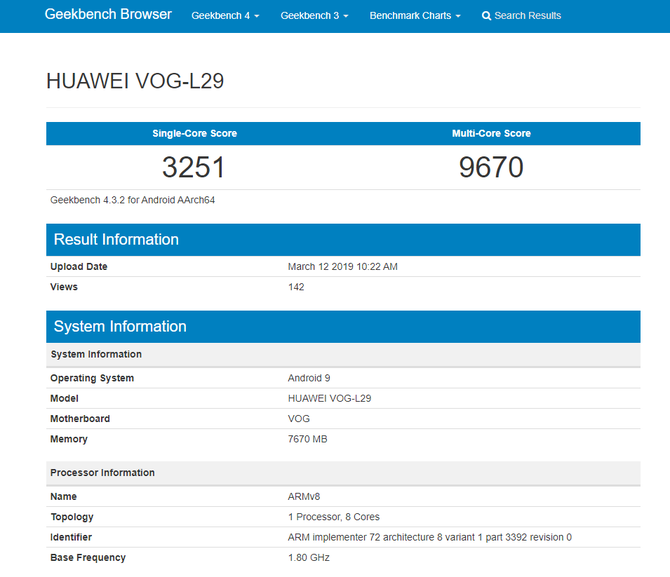
Task: Click the multi-core value 9670
Action: [491, 167]
